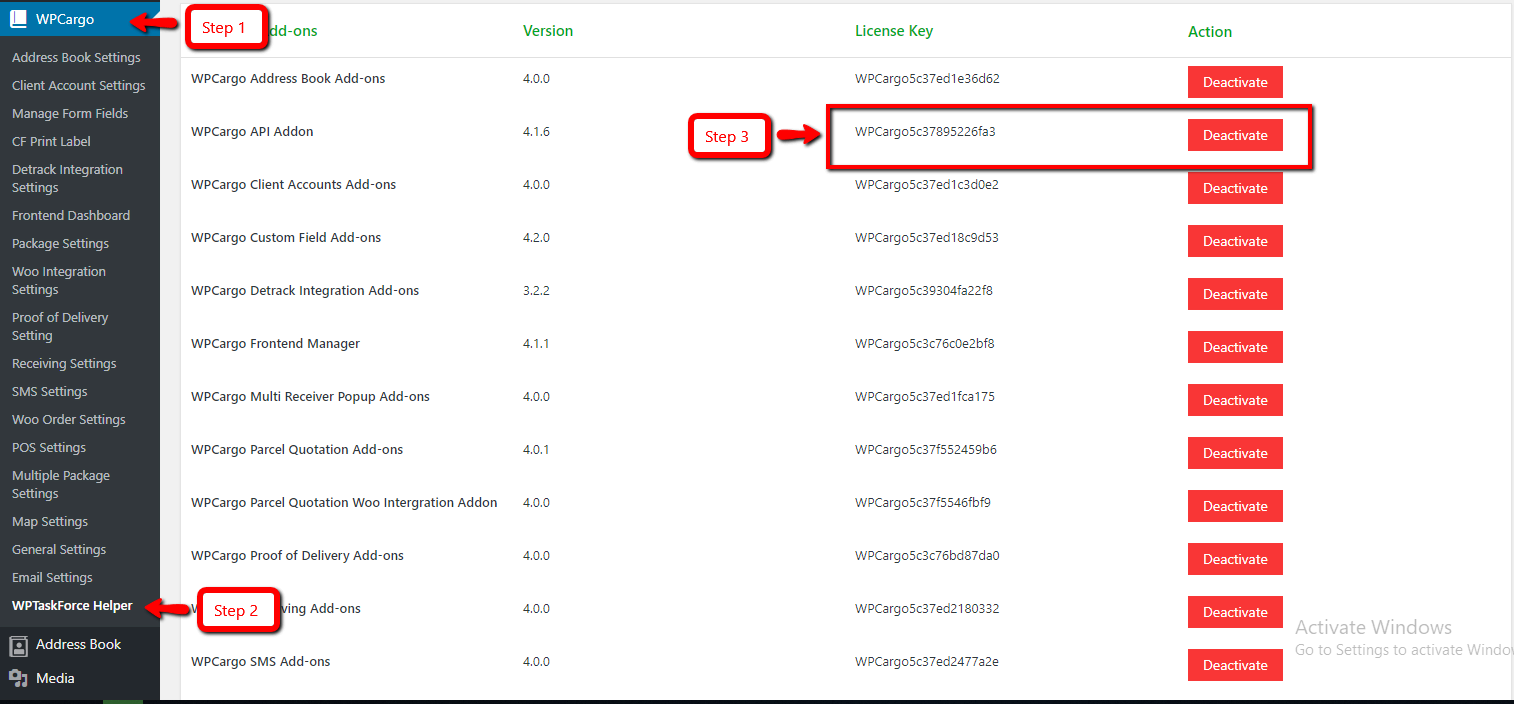
Task: Deactivate WPCargo Address Book Add-ons license
Action: [x=1234, y=82]
